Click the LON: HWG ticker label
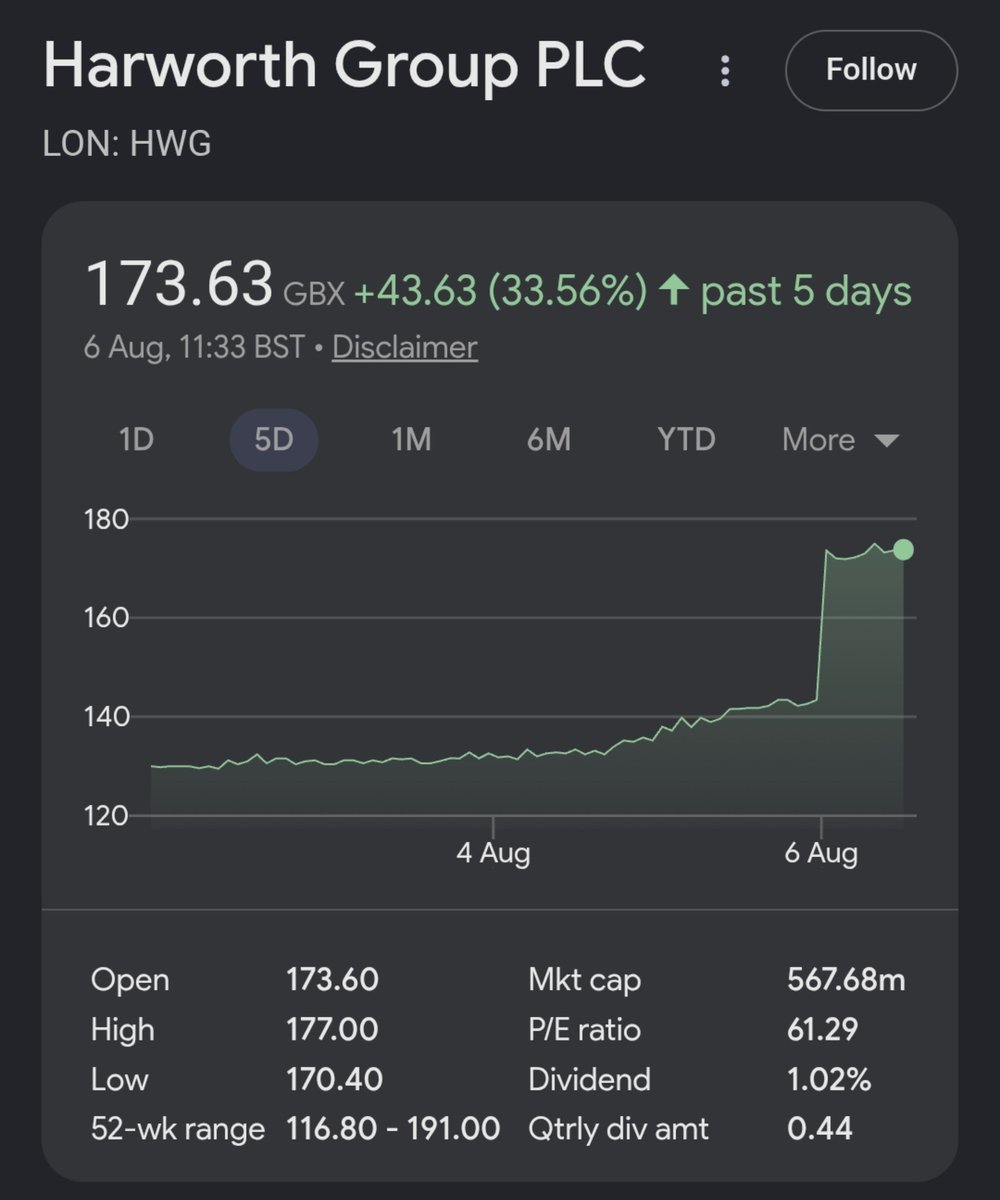 [x=127, y=143]
